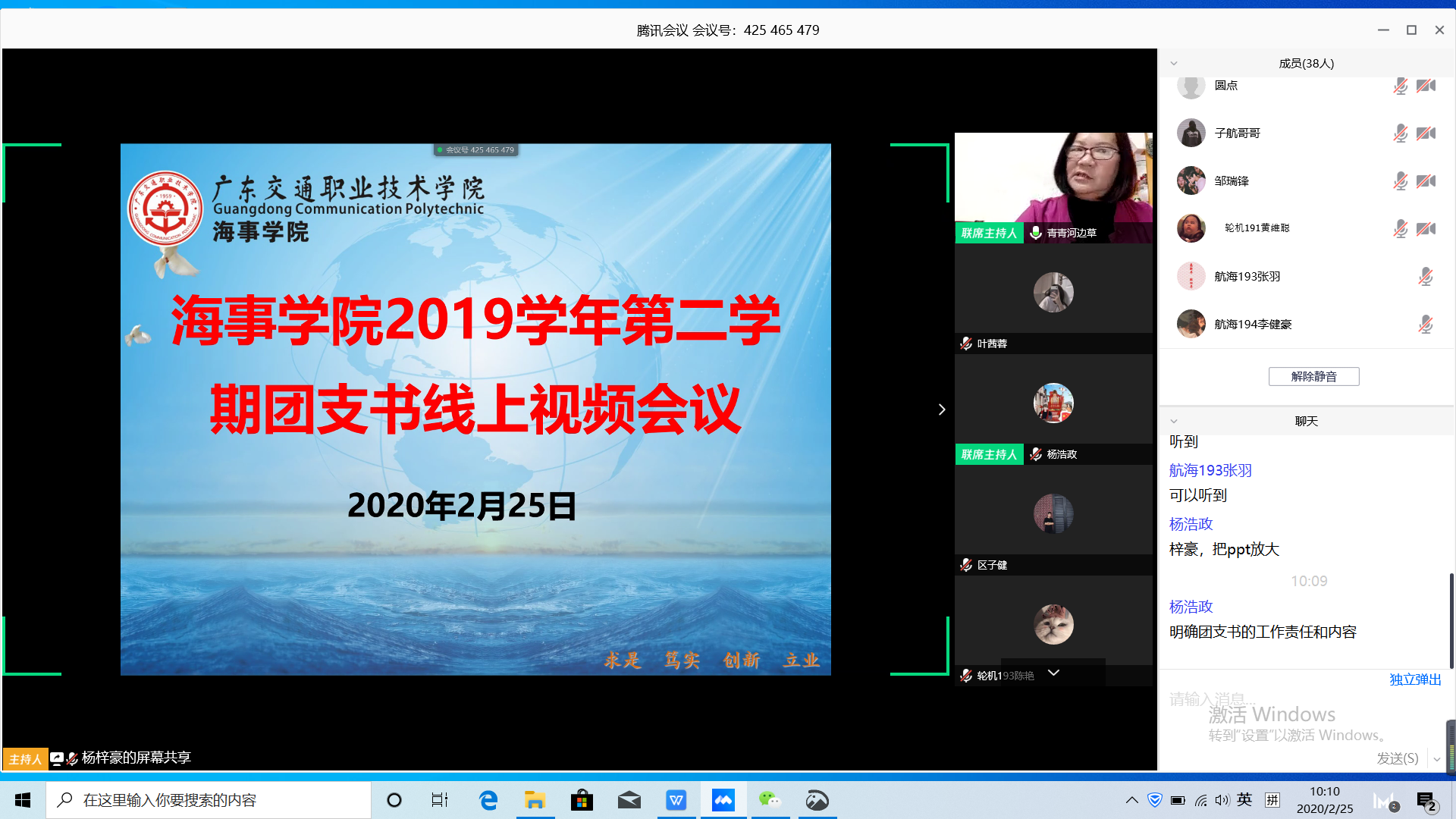Open the Mail app in taskbar
Image resolution: width=1456 pixels, height=819 pixels.
(629, 800)
